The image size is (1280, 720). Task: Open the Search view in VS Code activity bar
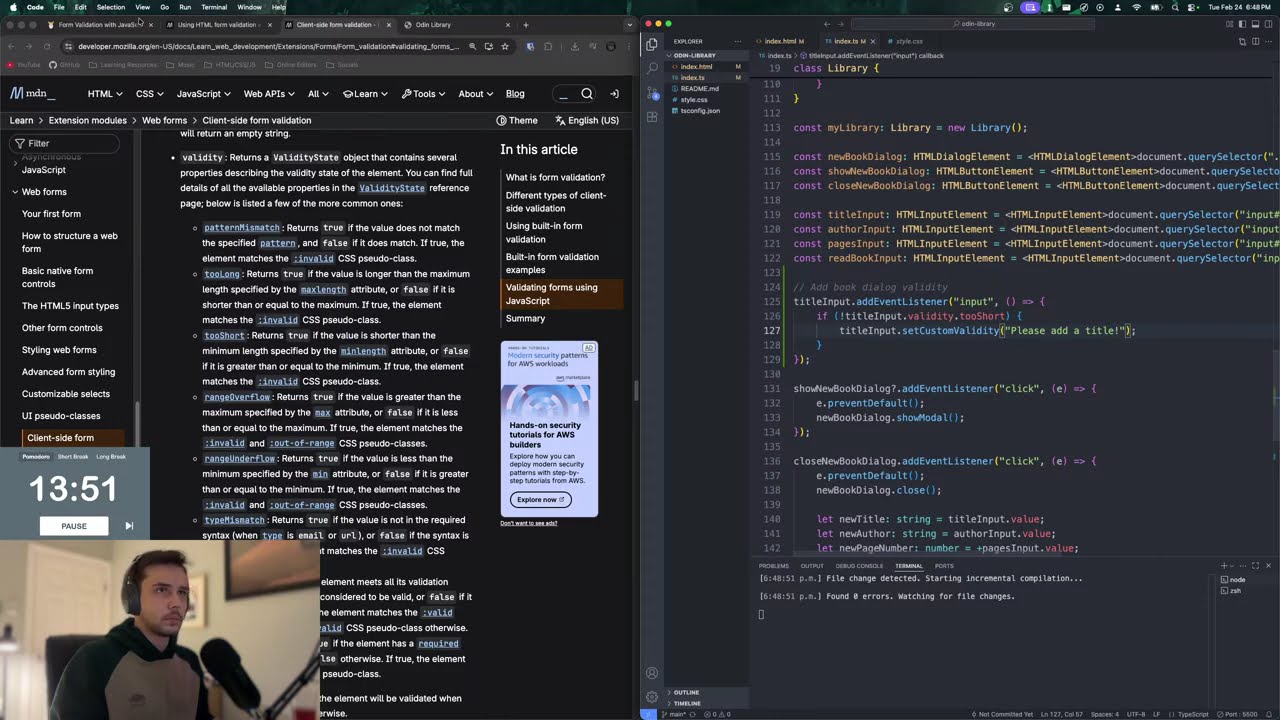[x=652, y=68]
